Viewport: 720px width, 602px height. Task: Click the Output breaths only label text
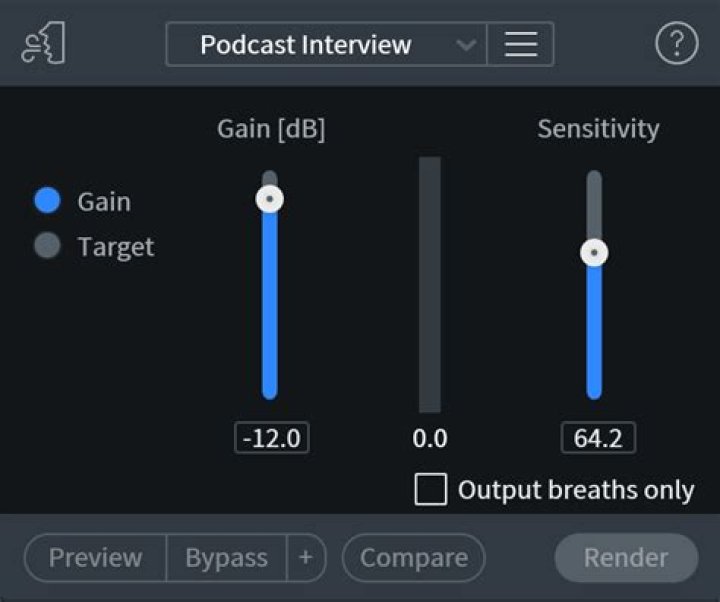[x=576, y=490]
